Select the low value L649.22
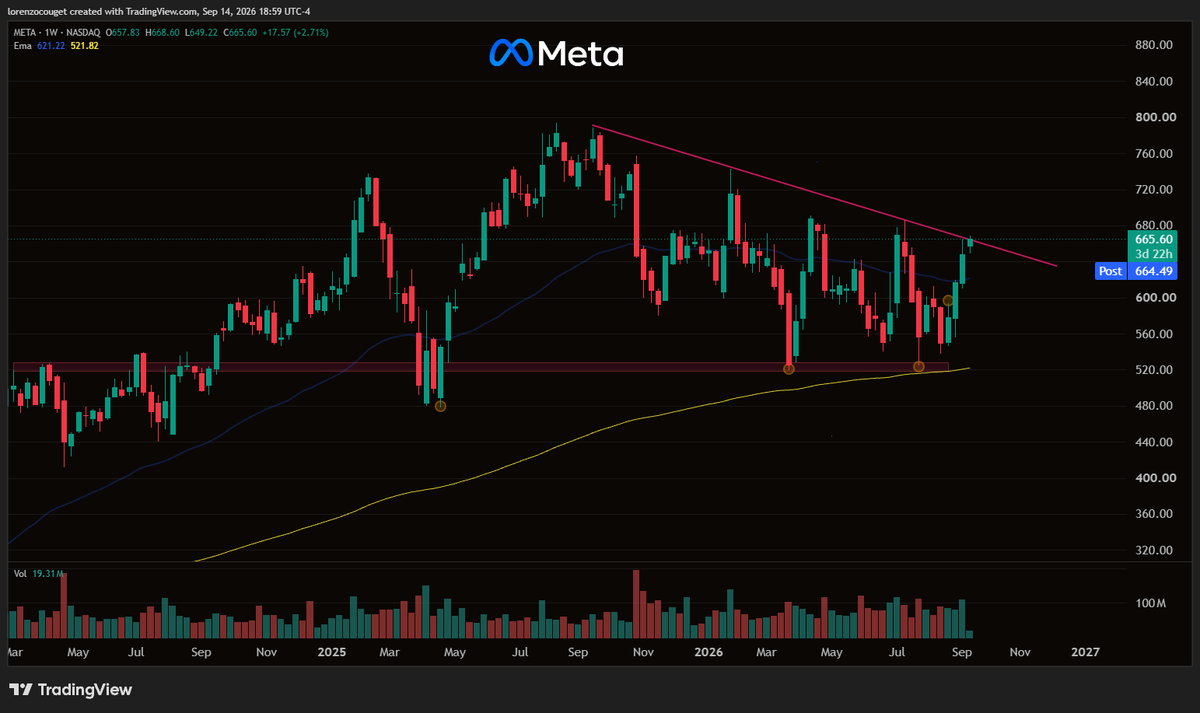1200x713 pixels. (203, 32)
